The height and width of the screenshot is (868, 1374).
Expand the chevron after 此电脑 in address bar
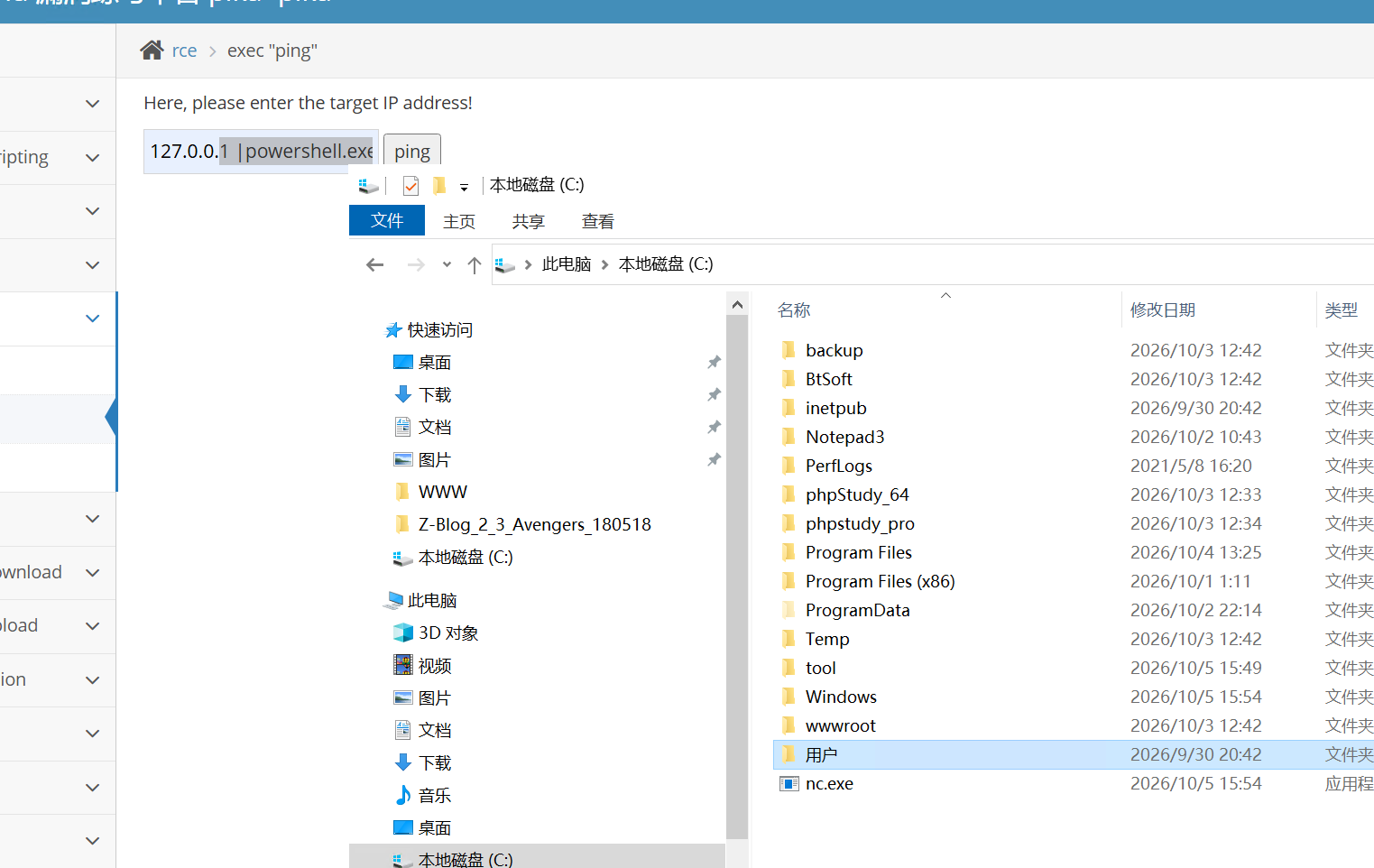pos(605,264)
